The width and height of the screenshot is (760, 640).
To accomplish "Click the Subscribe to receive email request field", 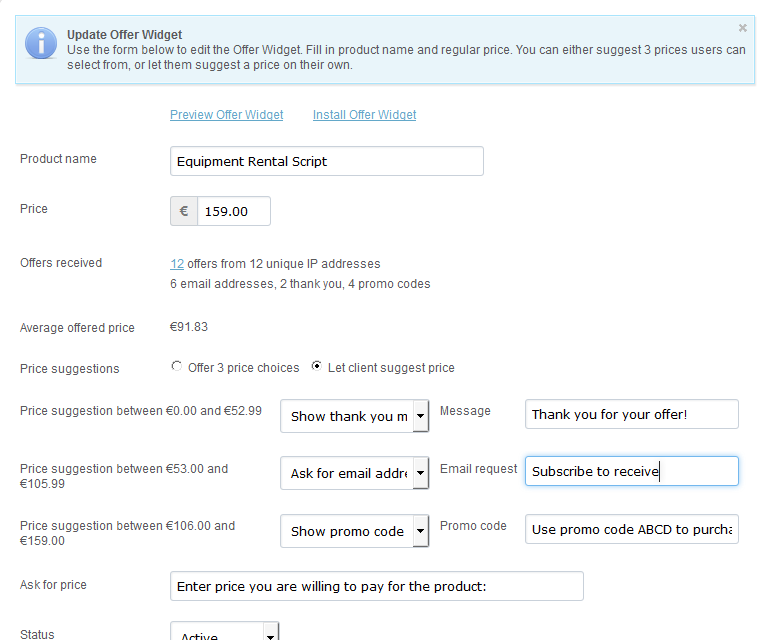I will coord(632,471).
